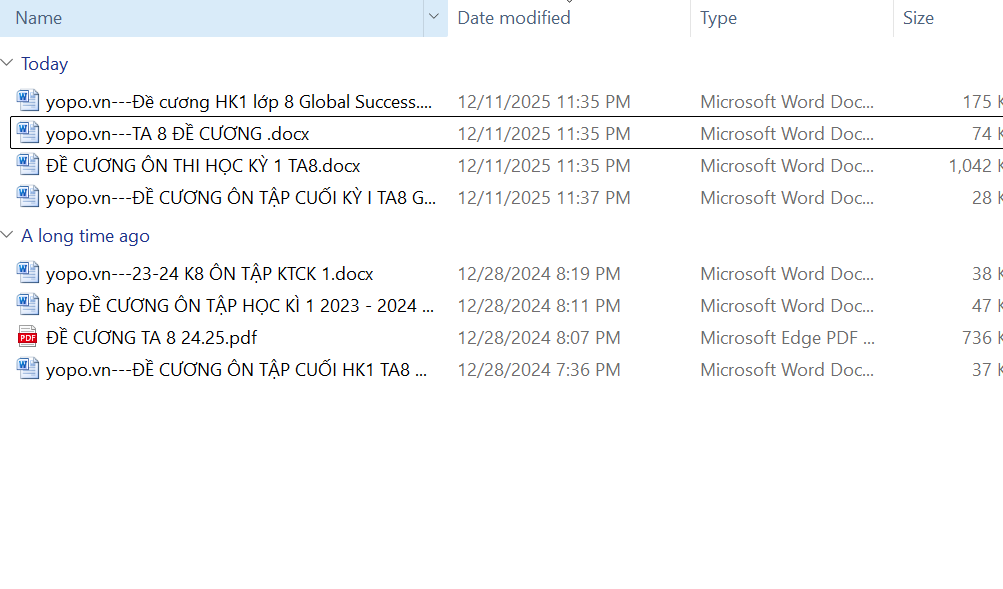
Task: Click the PDF icon of ĐỀ CƯƠNG TA 8 24.25
Action: coord(28,337)
